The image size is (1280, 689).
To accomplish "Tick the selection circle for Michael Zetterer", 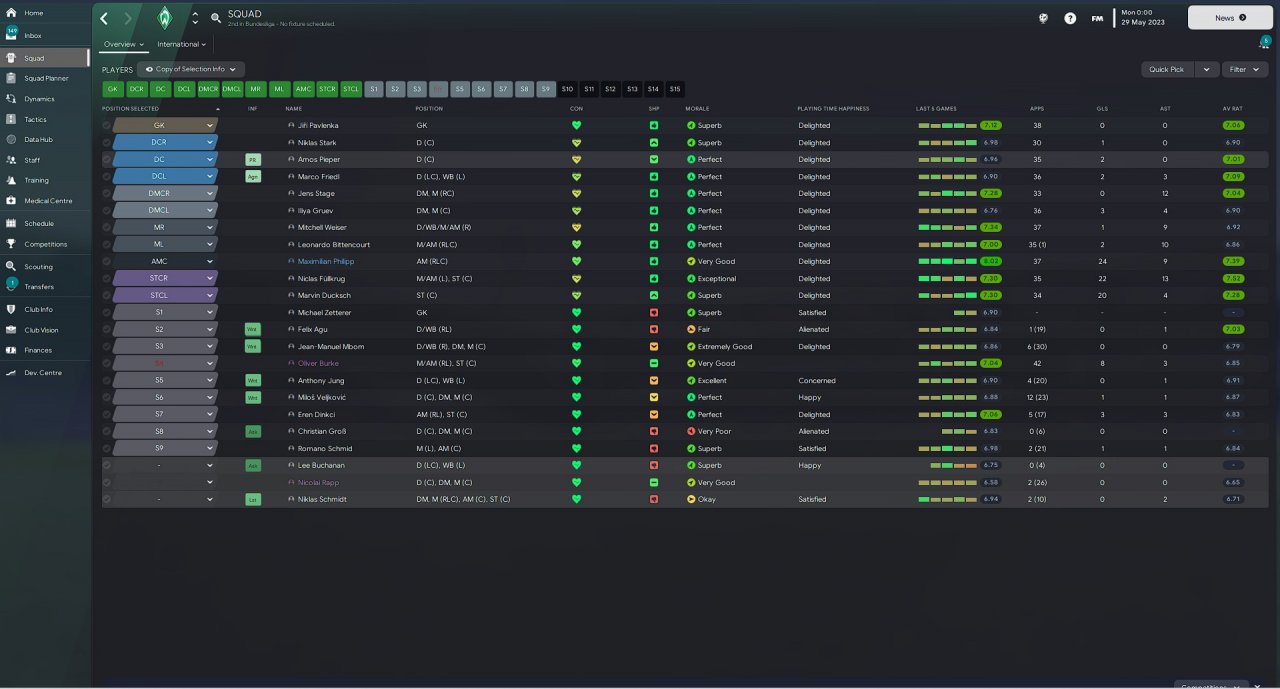I will [x=107, y=313].
